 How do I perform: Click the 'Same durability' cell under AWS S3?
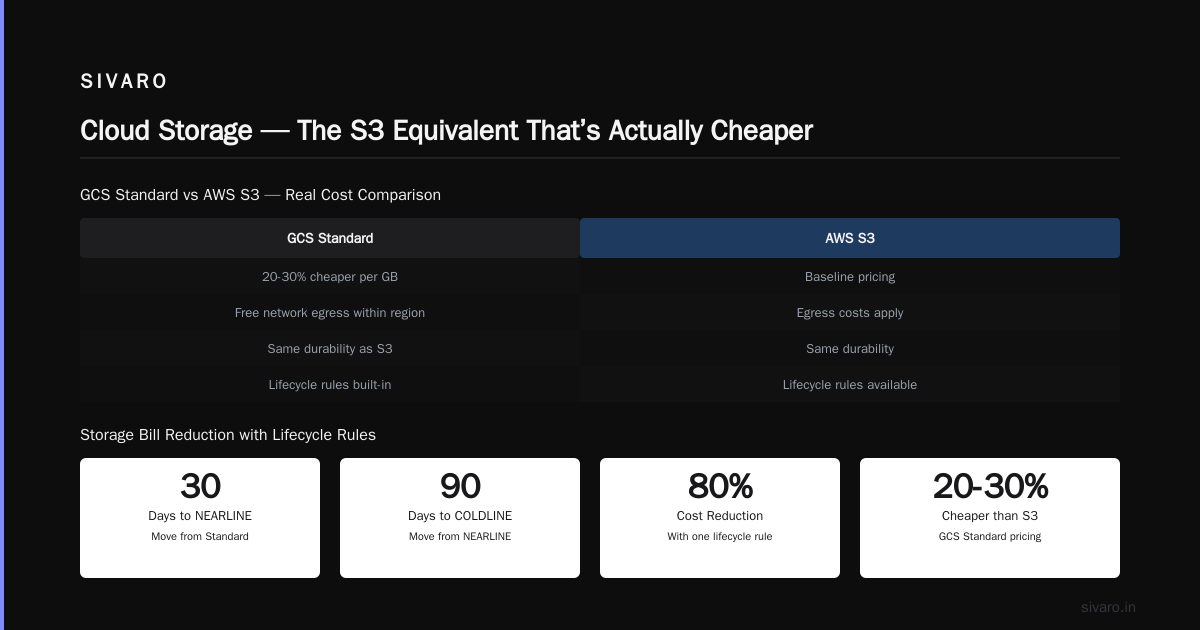tap(850, 348)
